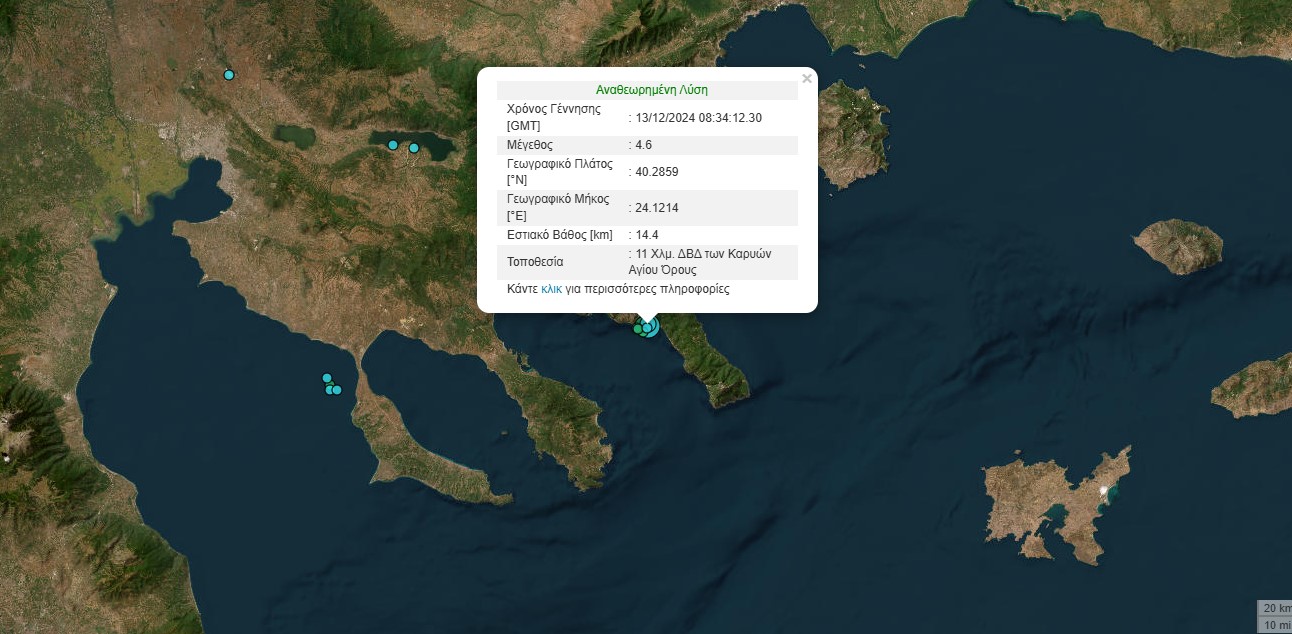Click the origin time 13/12/2024 08:34:12.30
1292x634 pixels.
pos(698,118)
